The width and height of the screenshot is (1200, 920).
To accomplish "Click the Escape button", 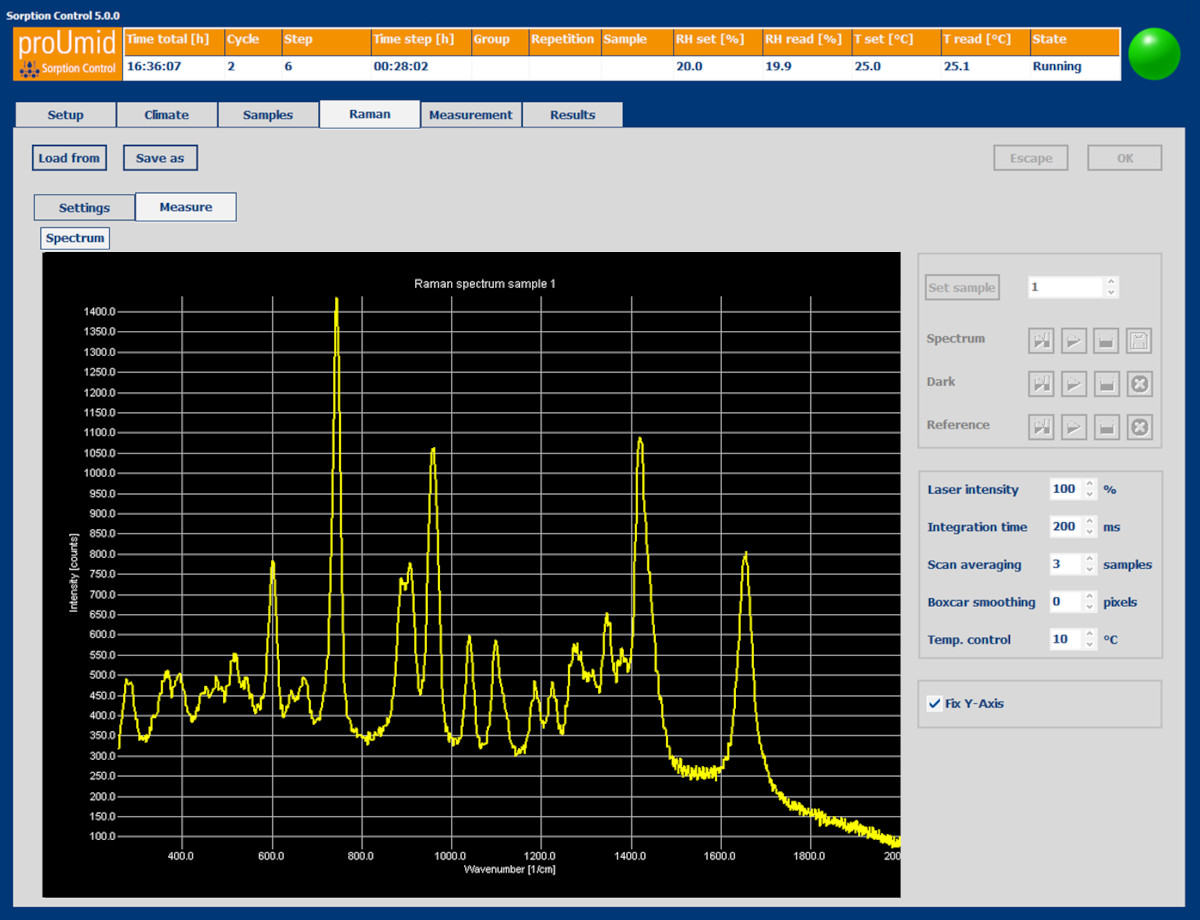I will (1031, 158).
